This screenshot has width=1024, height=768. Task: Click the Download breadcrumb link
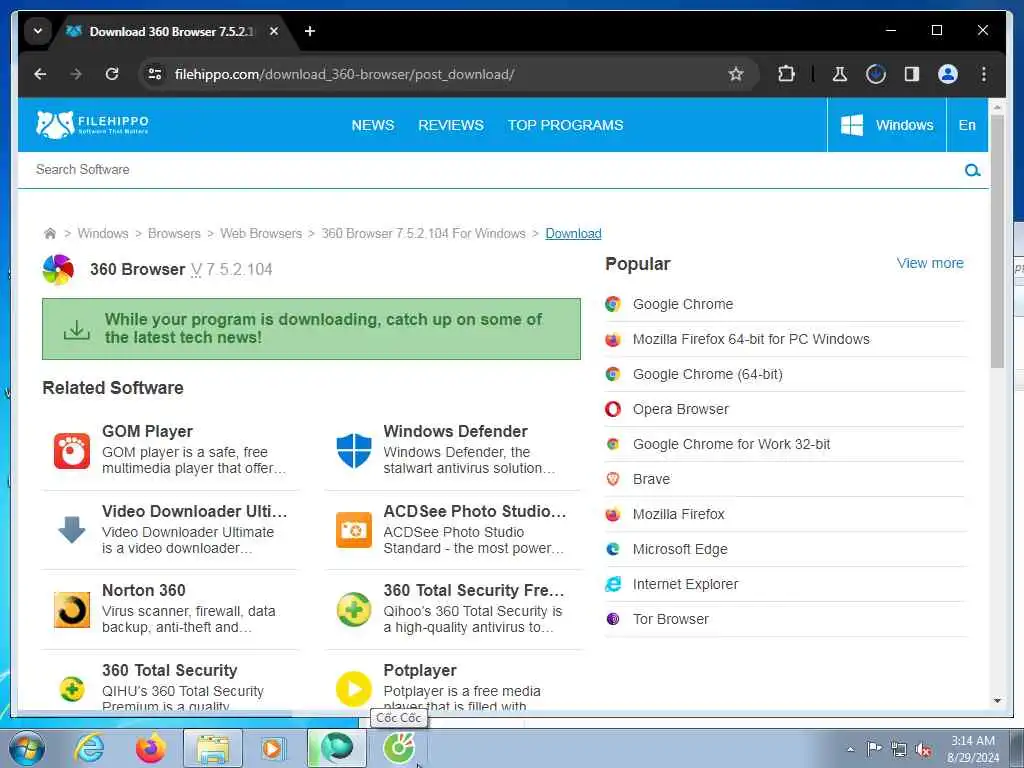tap(573, 234)
